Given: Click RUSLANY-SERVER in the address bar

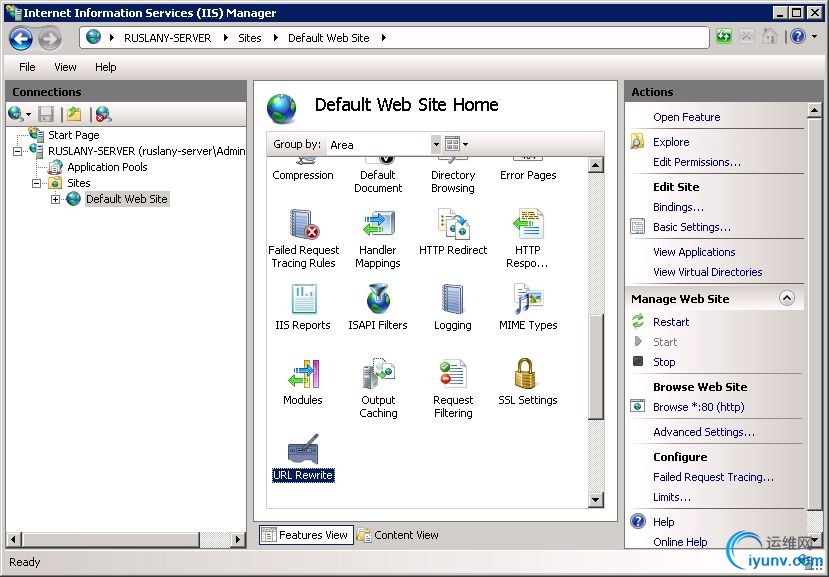Looking at the screenshot, I should 167,38.
